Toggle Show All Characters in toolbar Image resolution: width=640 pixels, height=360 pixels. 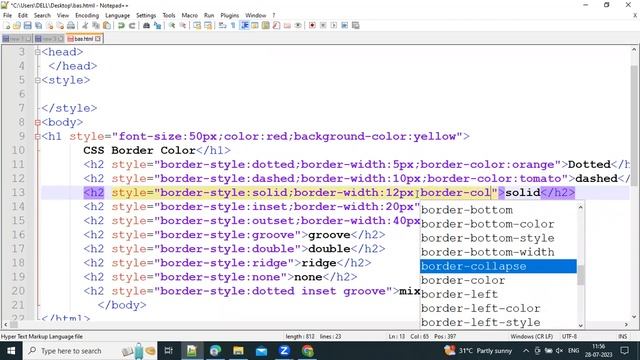233,25
